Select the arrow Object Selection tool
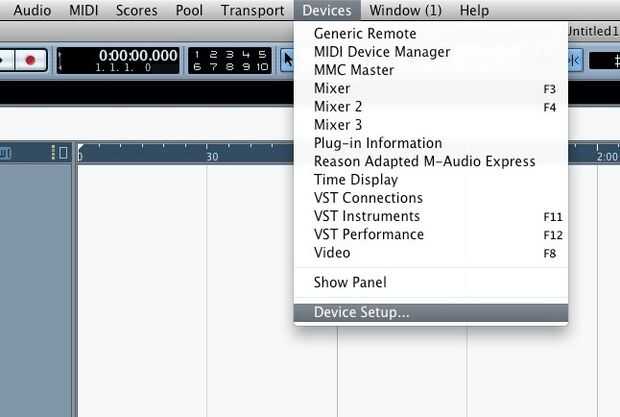The image size is (620, 417). click(x=287, y=60)
